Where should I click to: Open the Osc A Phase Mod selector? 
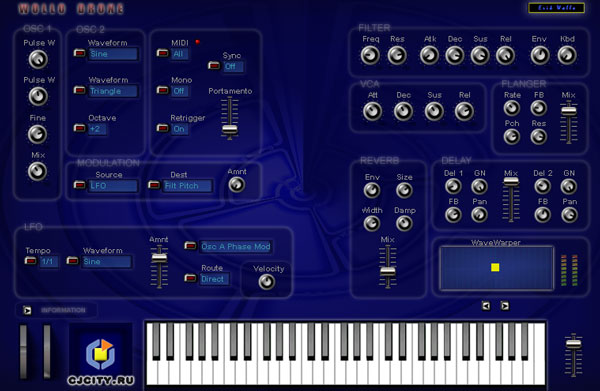click(235, 247)
